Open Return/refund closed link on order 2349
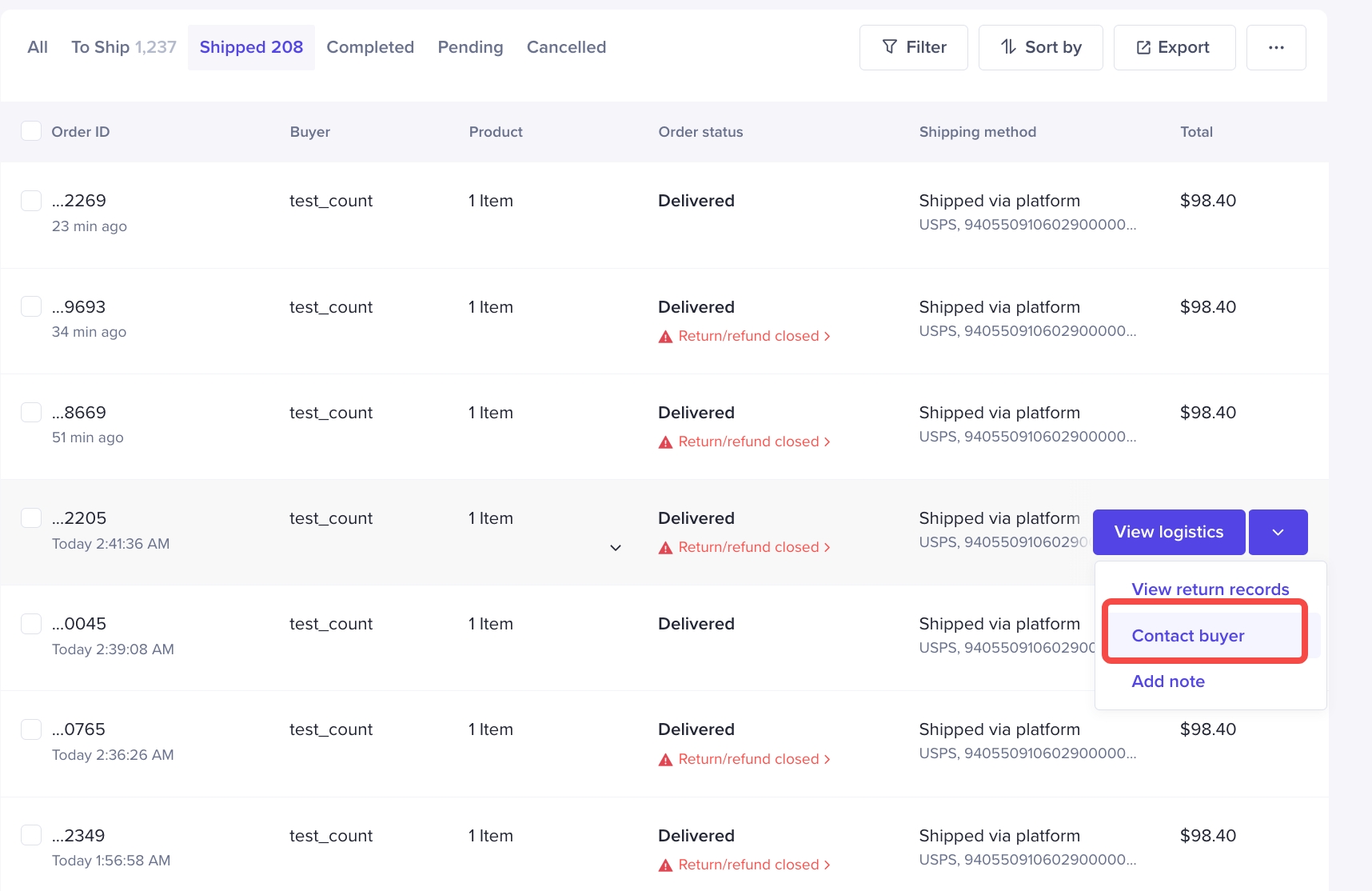The width and height of the screenshot is (1372, 891). (x=754, y=865)
